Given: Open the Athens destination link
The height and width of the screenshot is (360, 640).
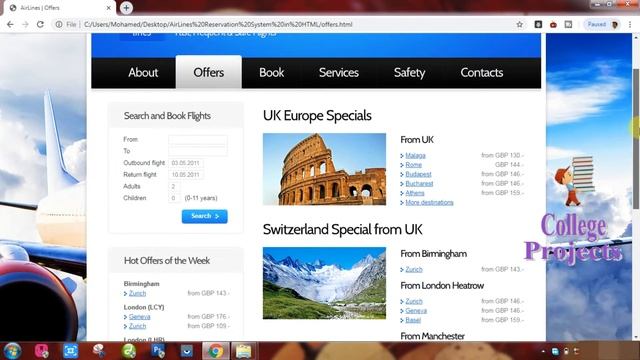Looking at the screenshot, I should tap(415, 193).
